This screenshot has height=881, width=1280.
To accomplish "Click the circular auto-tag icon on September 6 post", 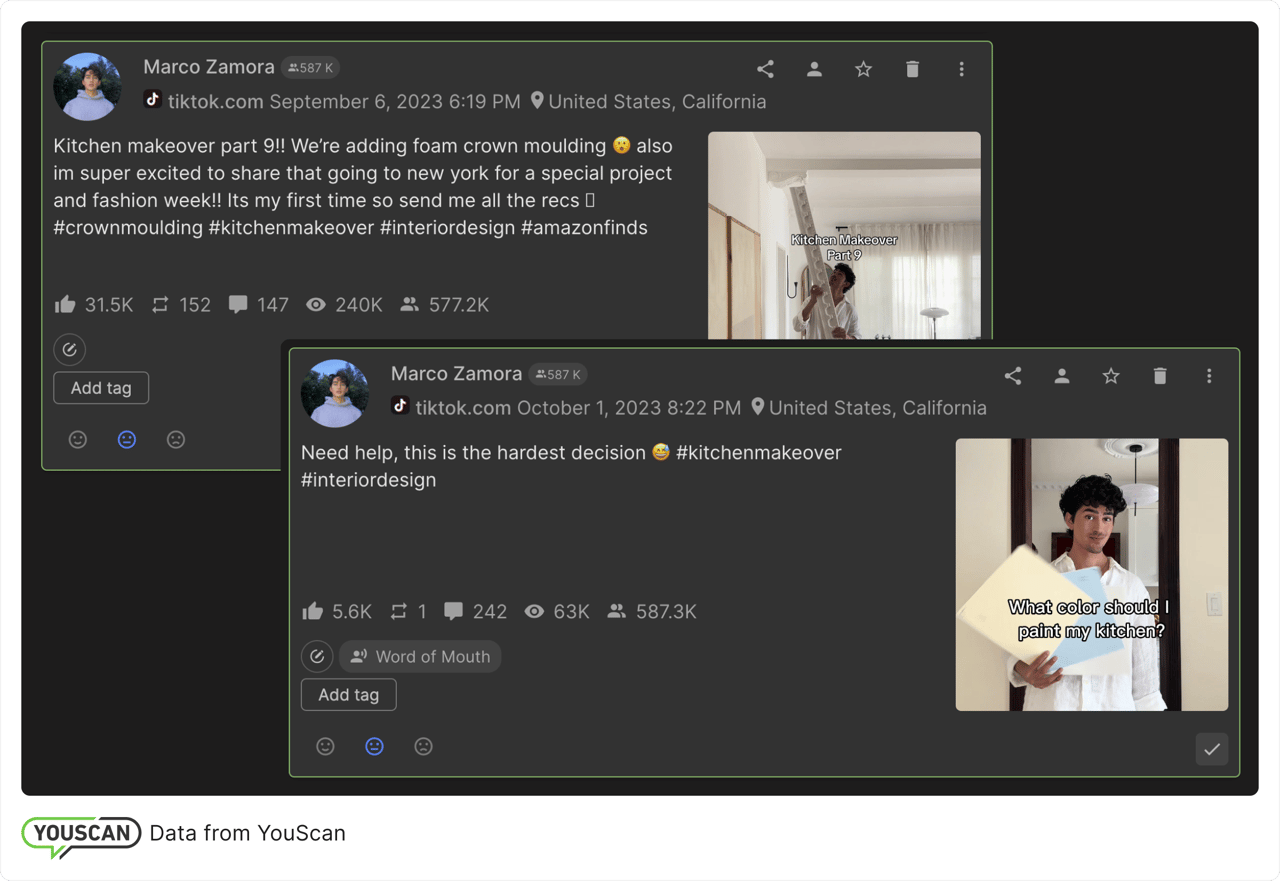I will point(70,349).
